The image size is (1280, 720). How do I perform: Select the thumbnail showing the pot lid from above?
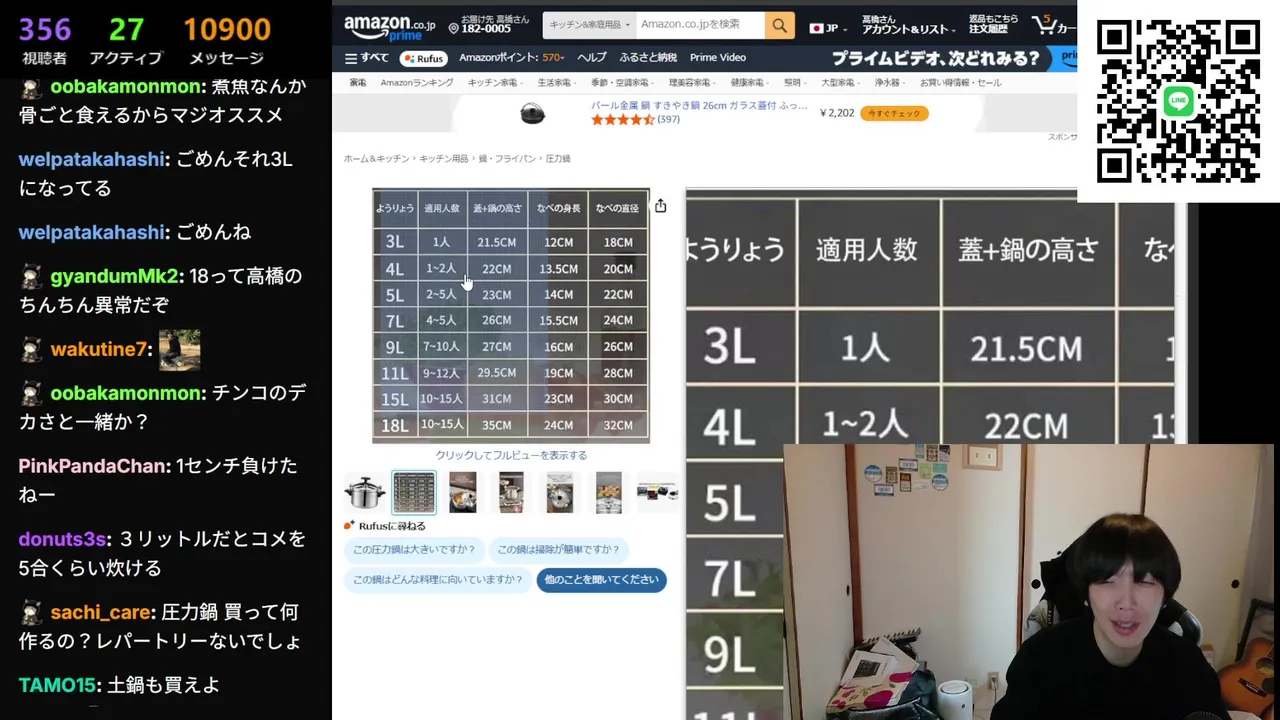[560, 492]
